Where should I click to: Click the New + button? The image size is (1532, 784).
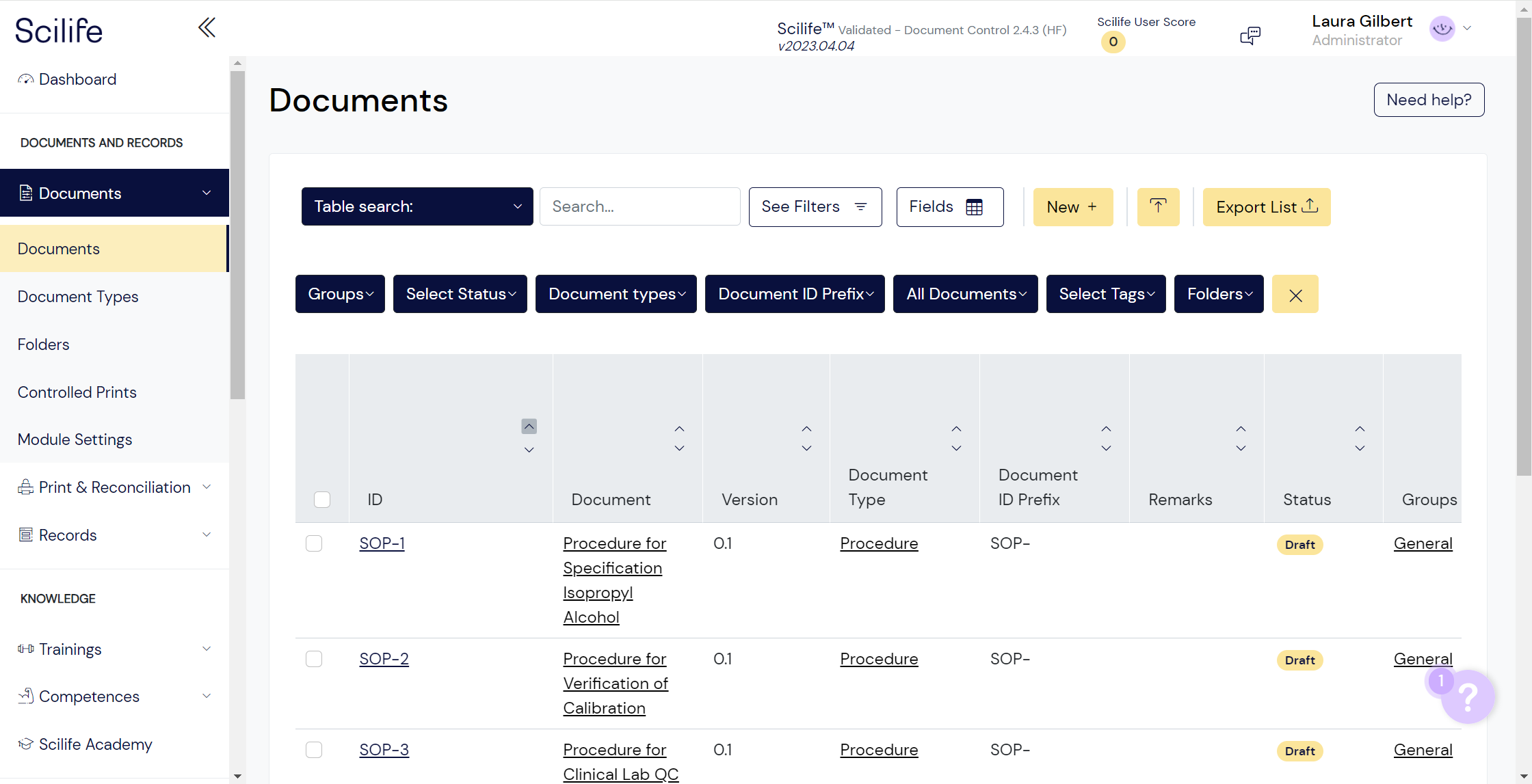(1072, 207)
